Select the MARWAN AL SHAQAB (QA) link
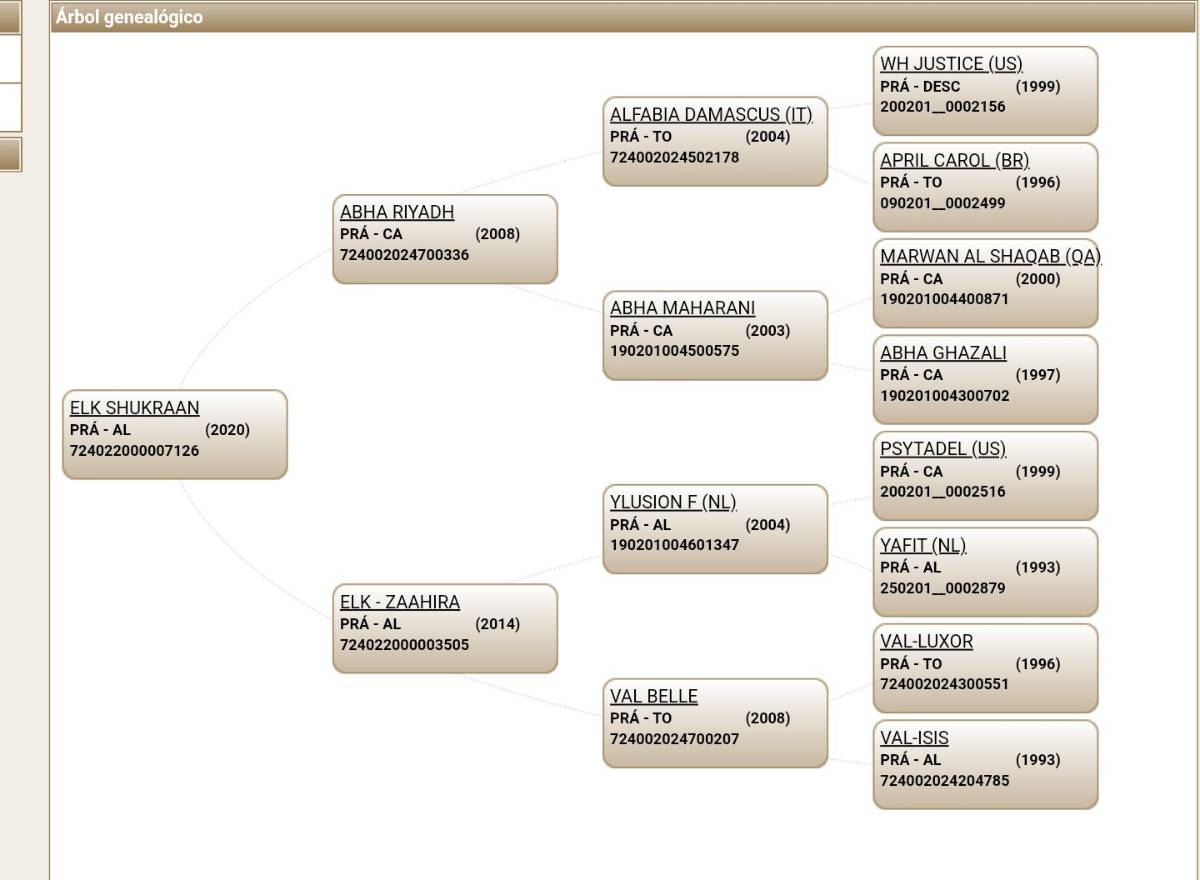This screenshot has height=880, width=1200. 990,256
